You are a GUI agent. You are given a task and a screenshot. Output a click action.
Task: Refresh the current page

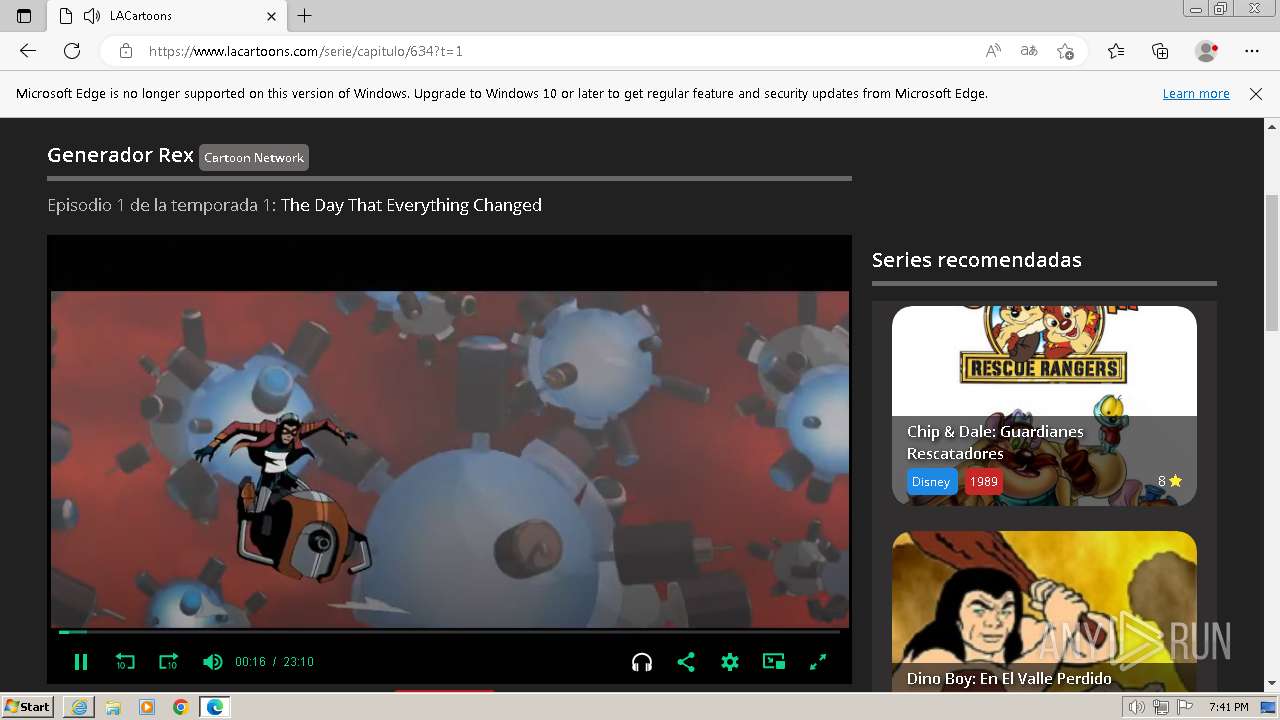(72, 51)
